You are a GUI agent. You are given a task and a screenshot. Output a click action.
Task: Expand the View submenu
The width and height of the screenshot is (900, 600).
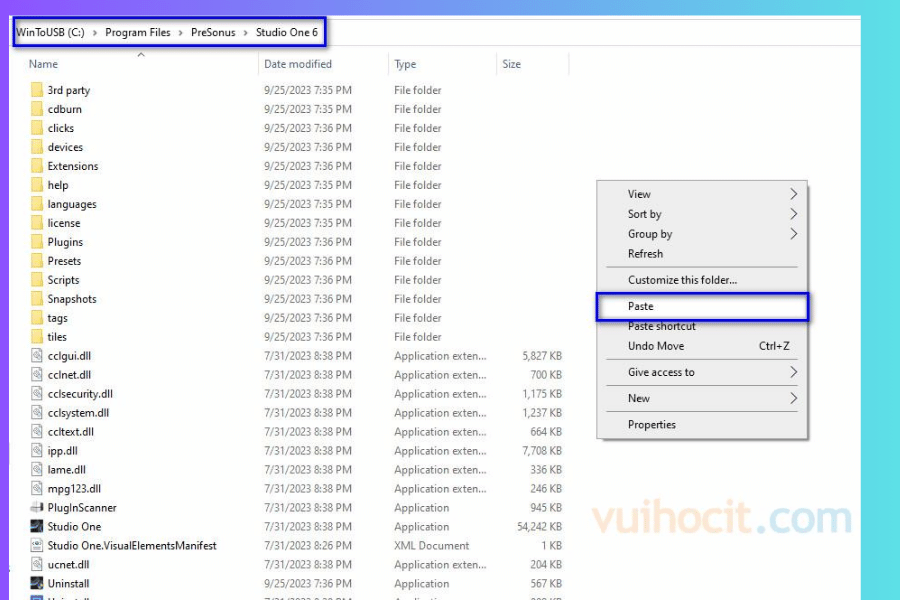pyautogui.click(x=794, y=194)
